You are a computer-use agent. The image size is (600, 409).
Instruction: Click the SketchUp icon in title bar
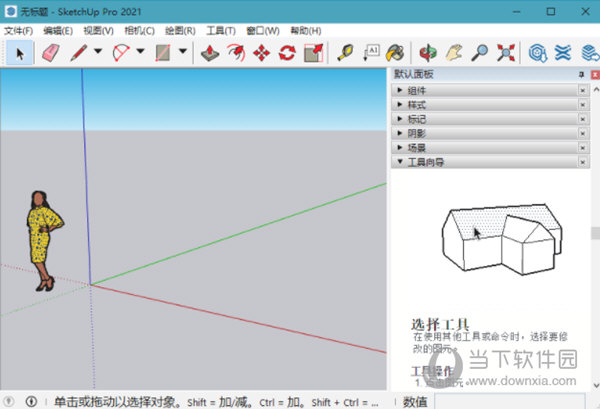tap(11, 11)
